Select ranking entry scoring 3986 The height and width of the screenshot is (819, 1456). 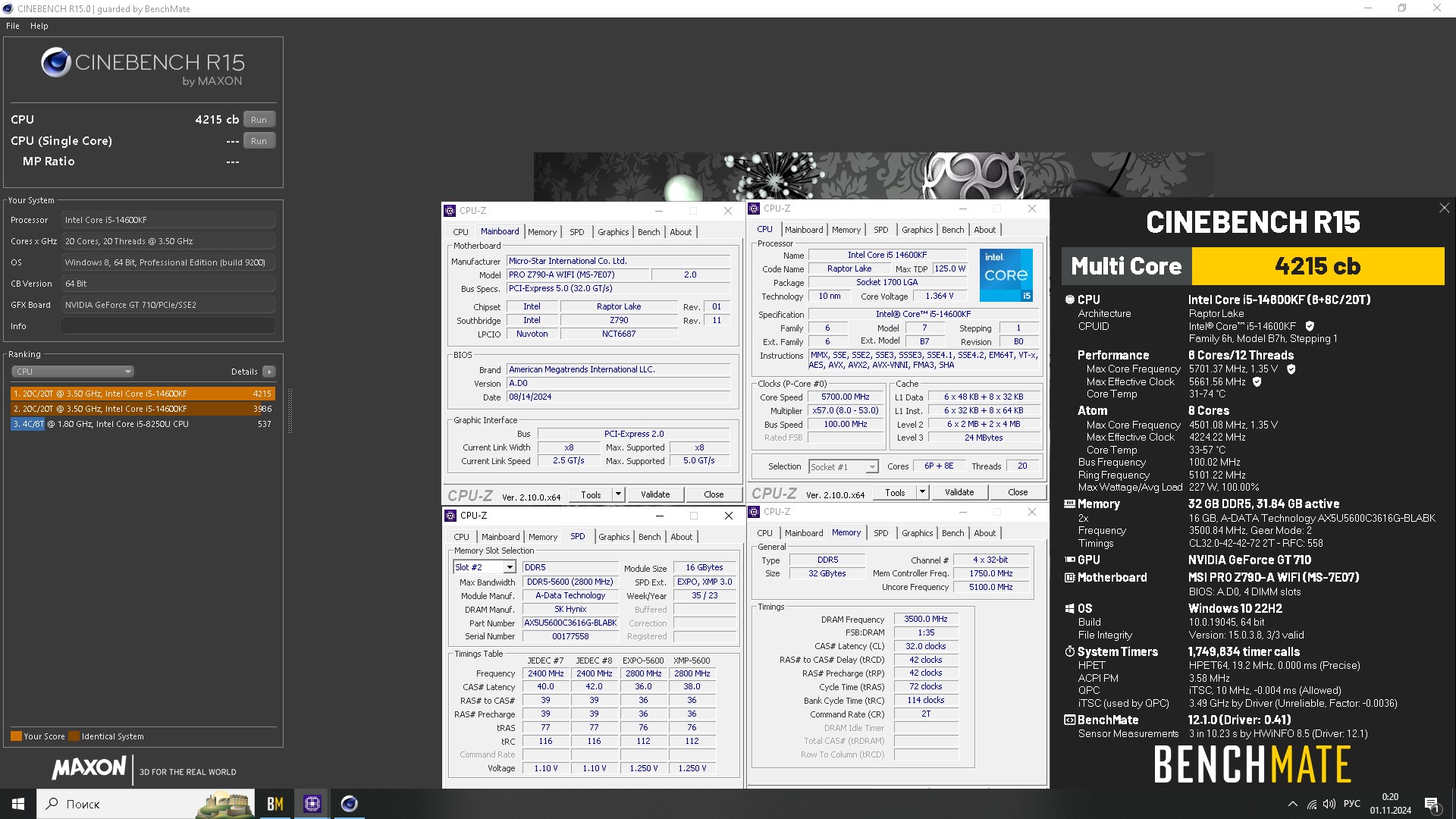pyautogui.click(x=143, y=409)
